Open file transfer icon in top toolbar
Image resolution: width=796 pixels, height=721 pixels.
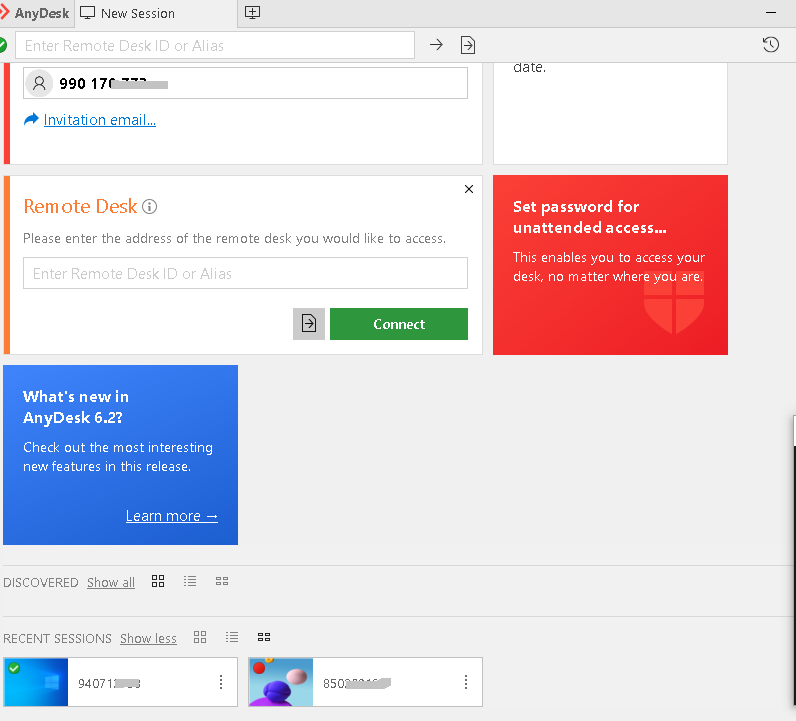tap(468, 45)
